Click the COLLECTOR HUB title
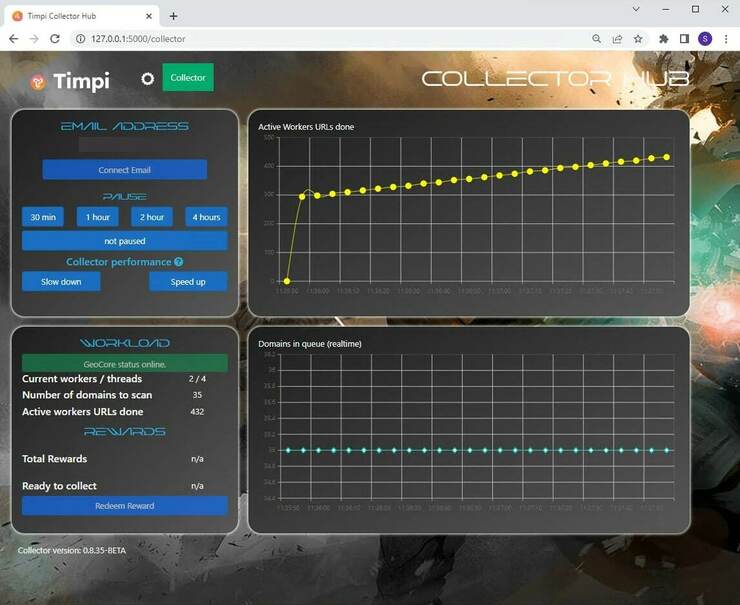 click(555, 79)
